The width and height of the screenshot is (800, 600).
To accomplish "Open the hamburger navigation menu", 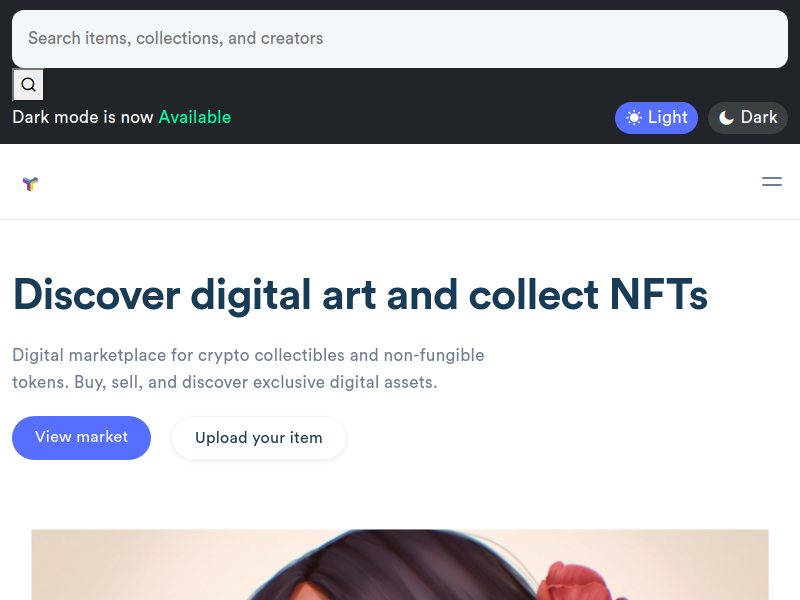I will tap(772, 182).
